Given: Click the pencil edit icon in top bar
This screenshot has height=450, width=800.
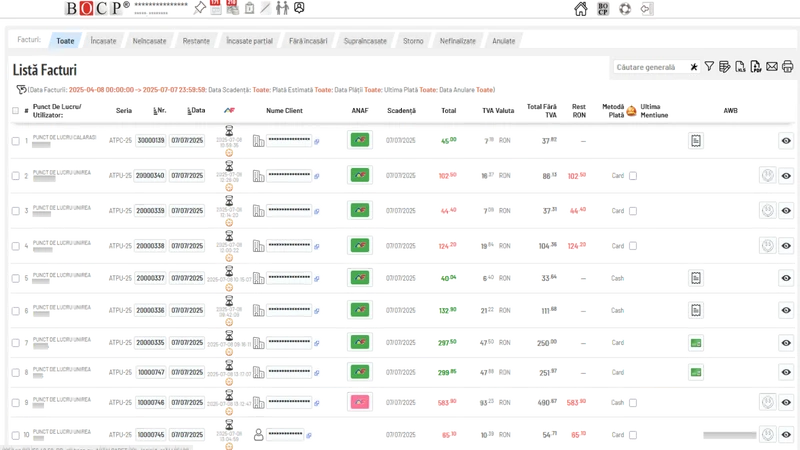Looking at the screenshot, I should click(265, 8).
